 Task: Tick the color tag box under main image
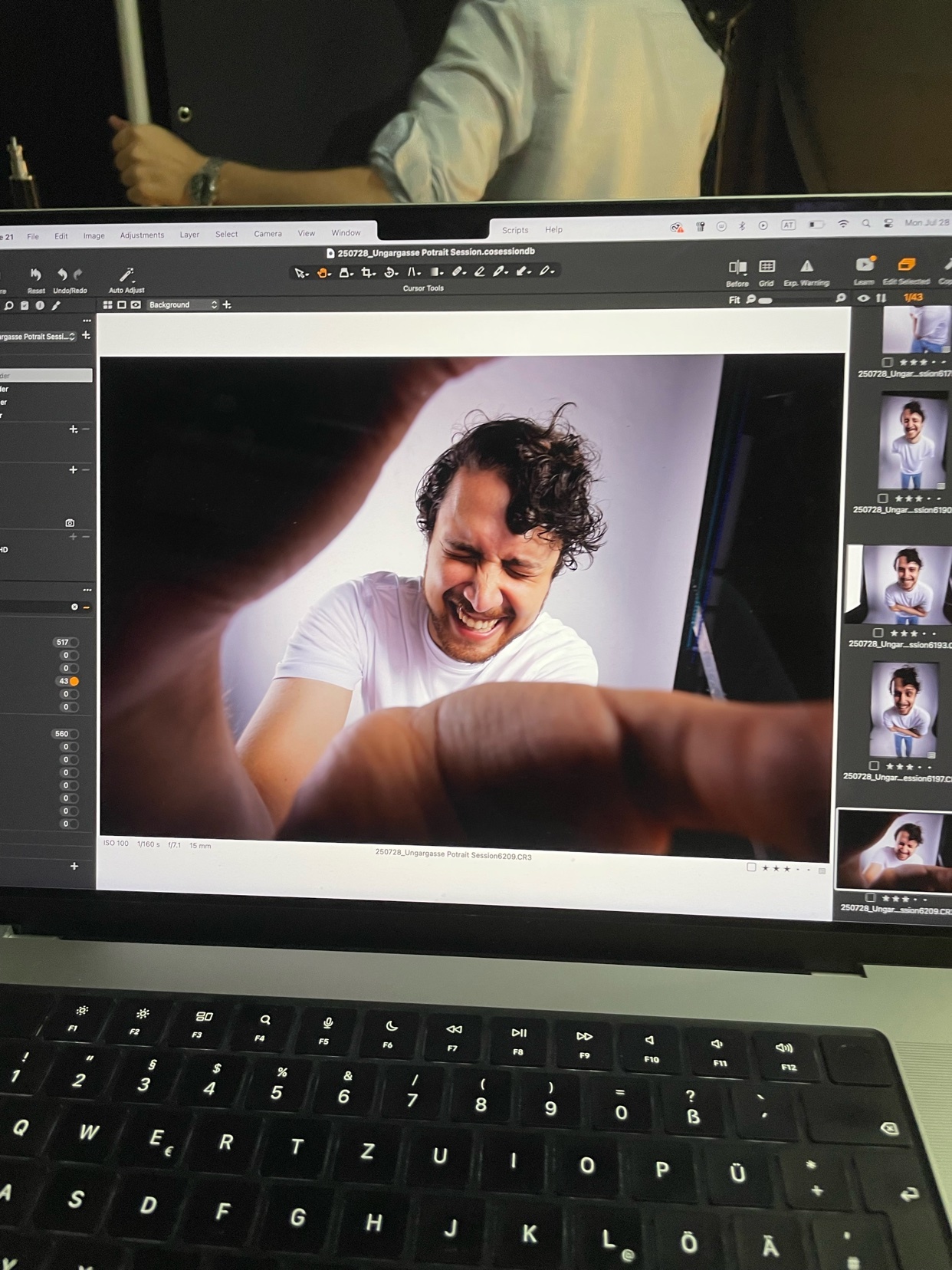tap(751, 867)
